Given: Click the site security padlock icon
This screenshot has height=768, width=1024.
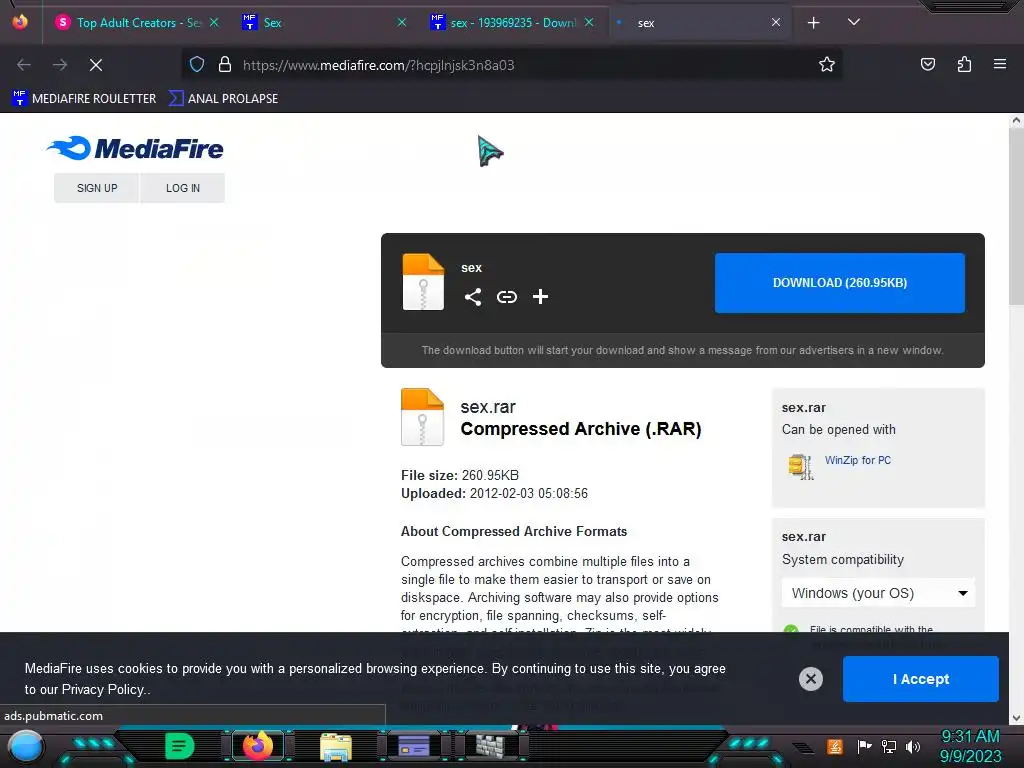Looking at the screenshot, I should coord(225,65).
